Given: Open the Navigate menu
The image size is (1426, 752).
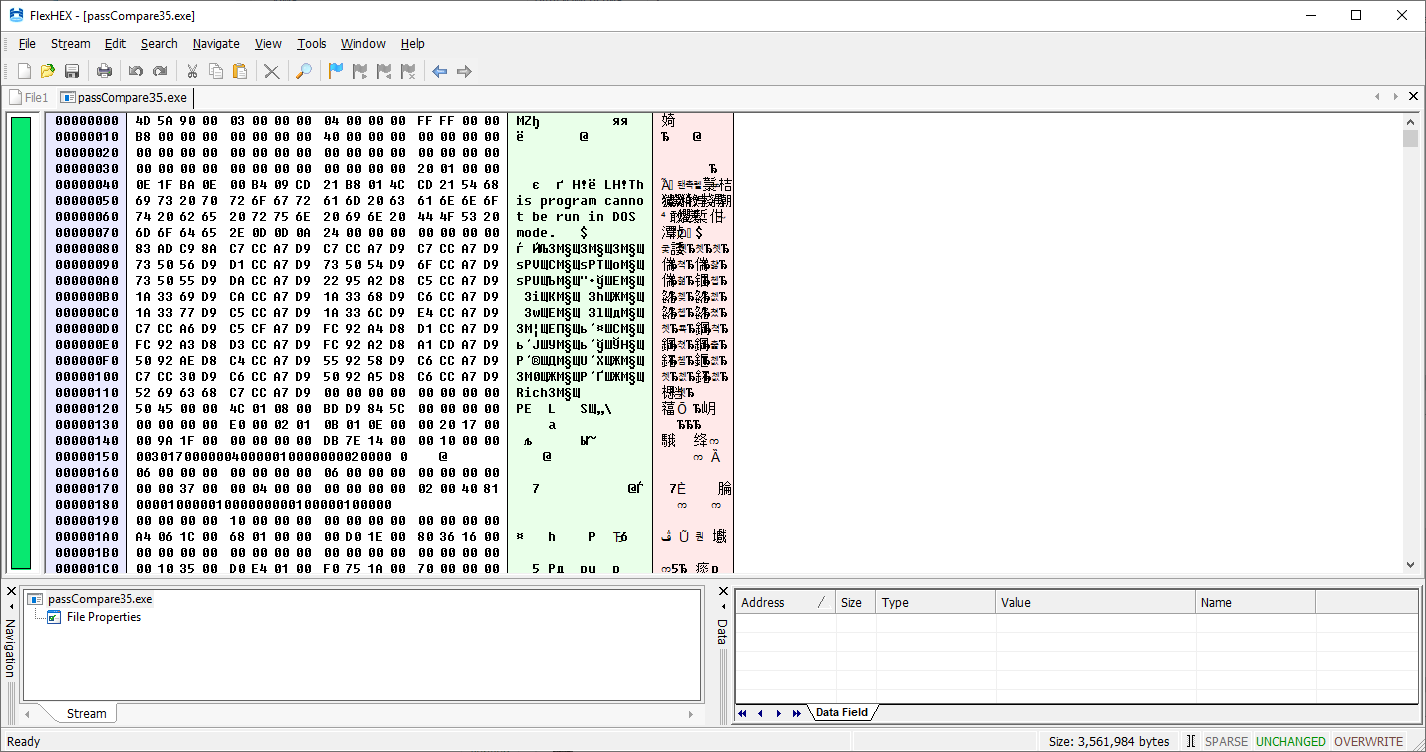Looking at the screenshot, I should pyautogui.click(x=216, y=44).
